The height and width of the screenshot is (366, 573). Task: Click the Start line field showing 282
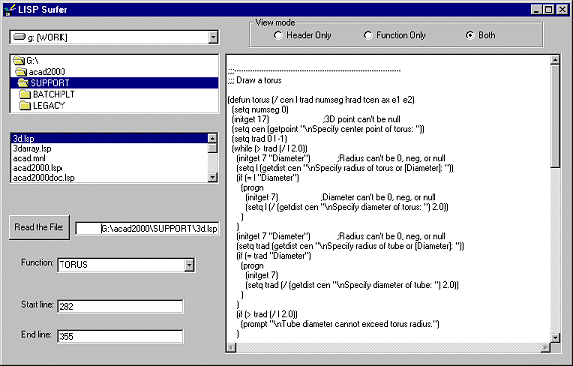tap(120, 306)
